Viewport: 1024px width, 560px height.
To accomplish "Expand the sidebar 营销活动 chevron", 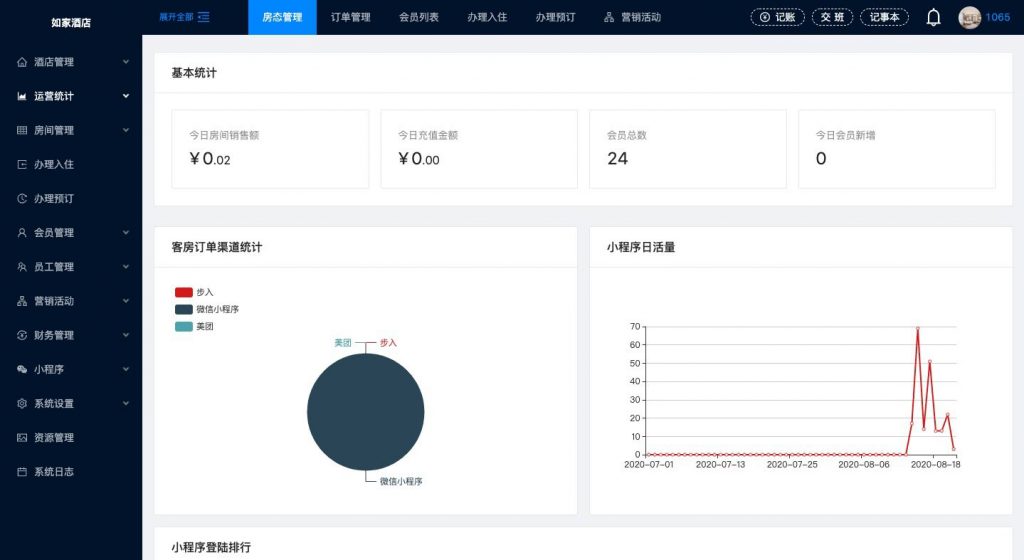I will click(x=126, y=301).
